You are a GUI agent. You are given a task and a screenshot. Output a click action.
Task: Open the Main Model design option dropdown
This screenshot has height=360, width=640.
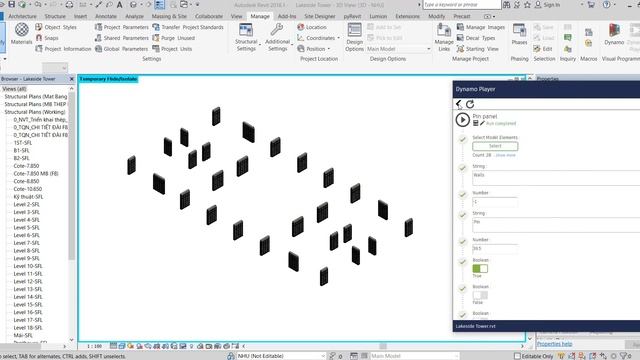point(398,49)
